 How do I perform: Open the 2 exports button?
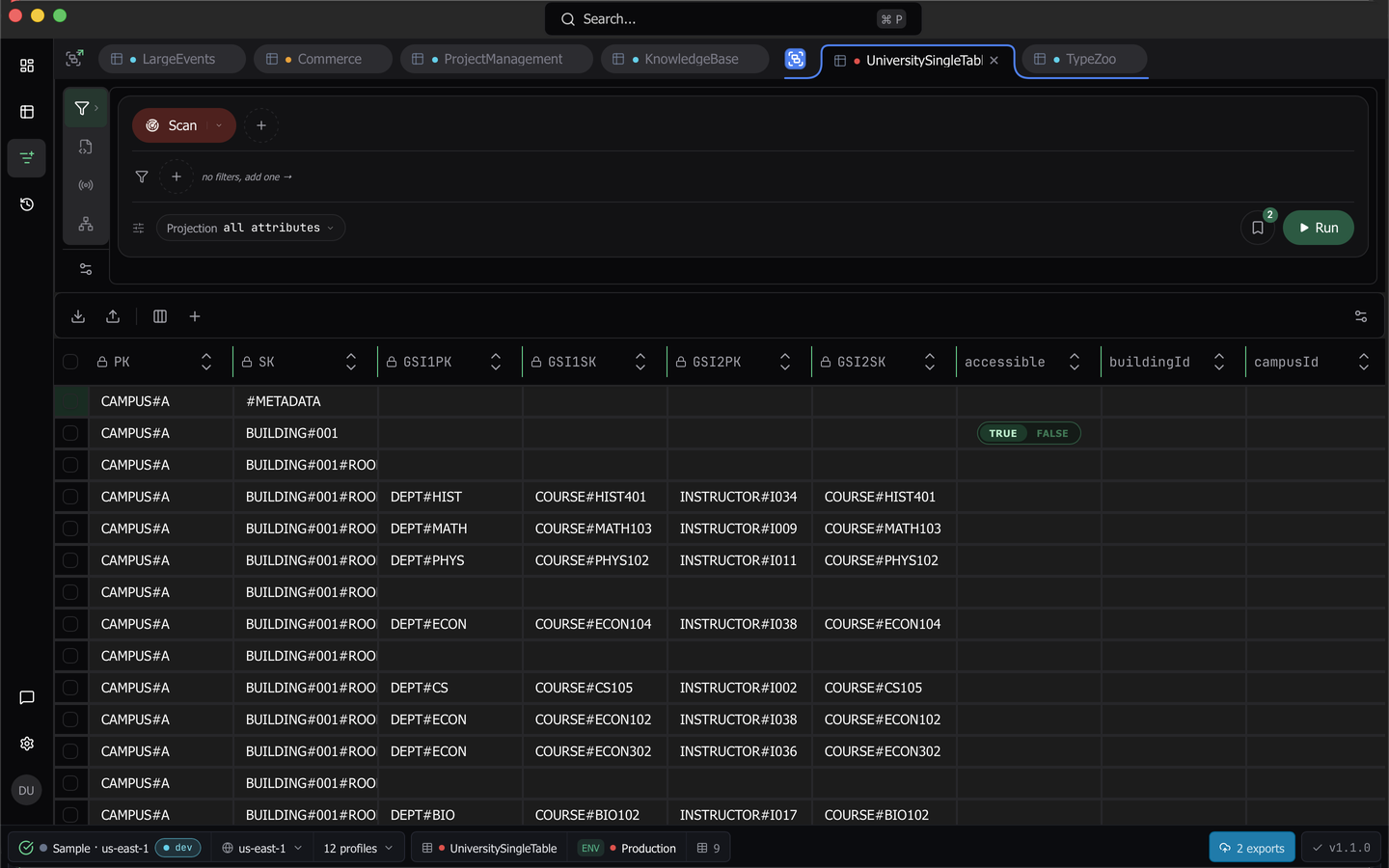(1252, 848)
